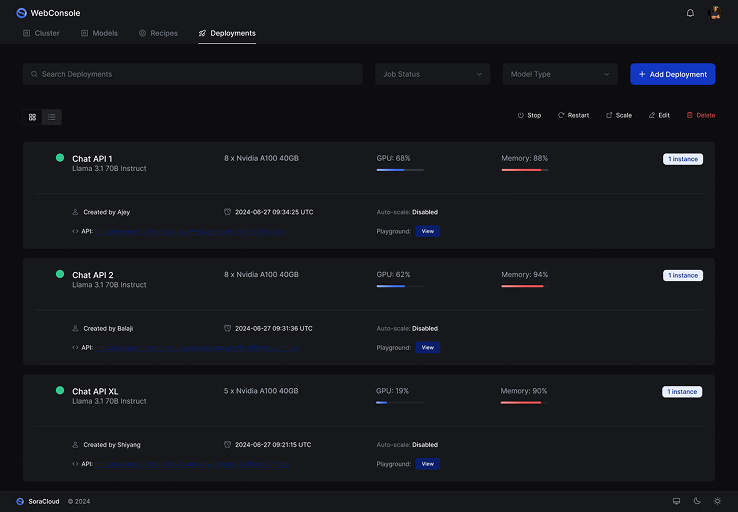The height and width of the screenshot is (512, 738).
Task: Restart the selected deployment
Action: point(573,115)
